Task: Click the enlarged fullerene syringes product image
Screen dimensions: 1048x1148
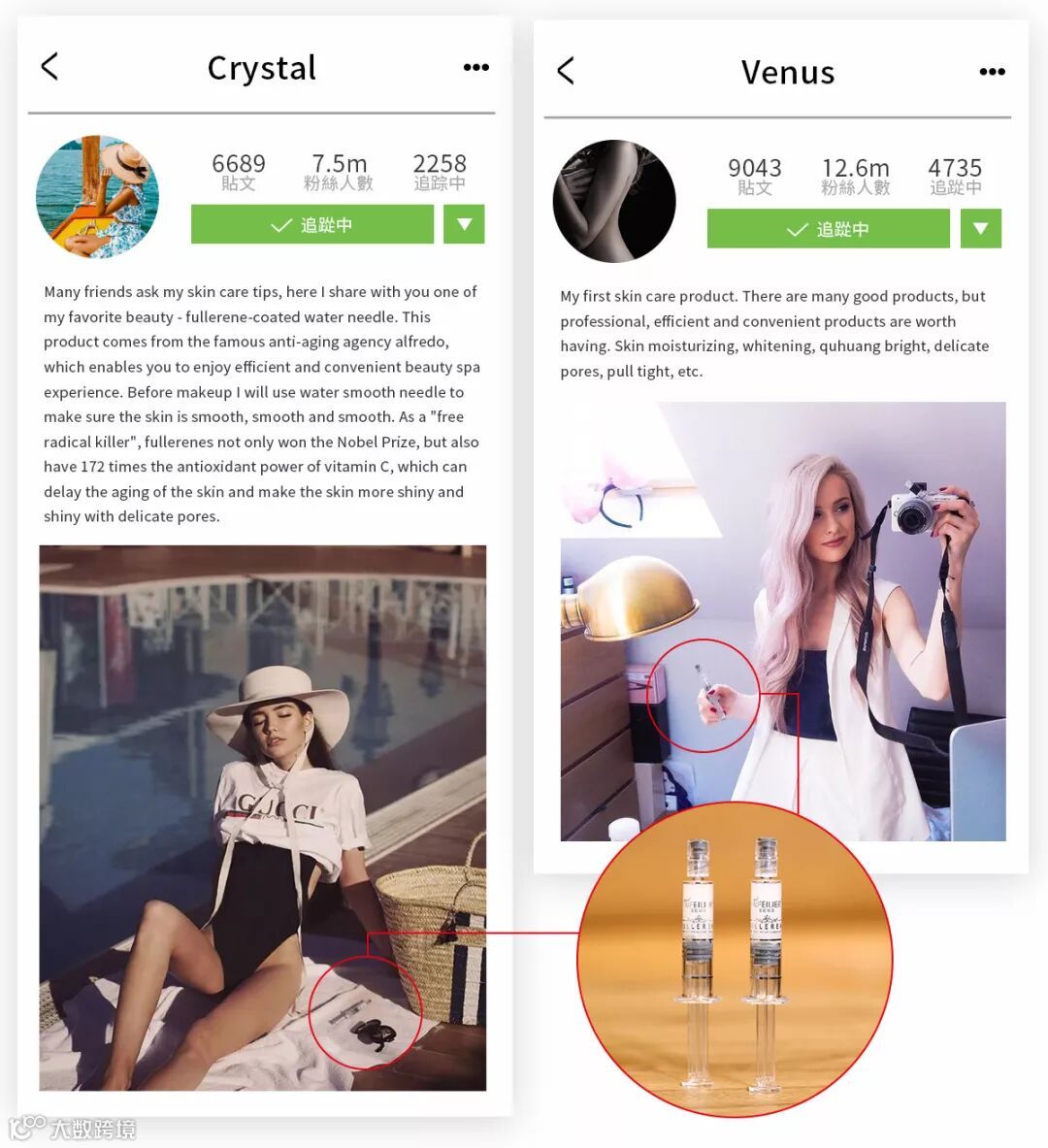Action: click(735, 959)
